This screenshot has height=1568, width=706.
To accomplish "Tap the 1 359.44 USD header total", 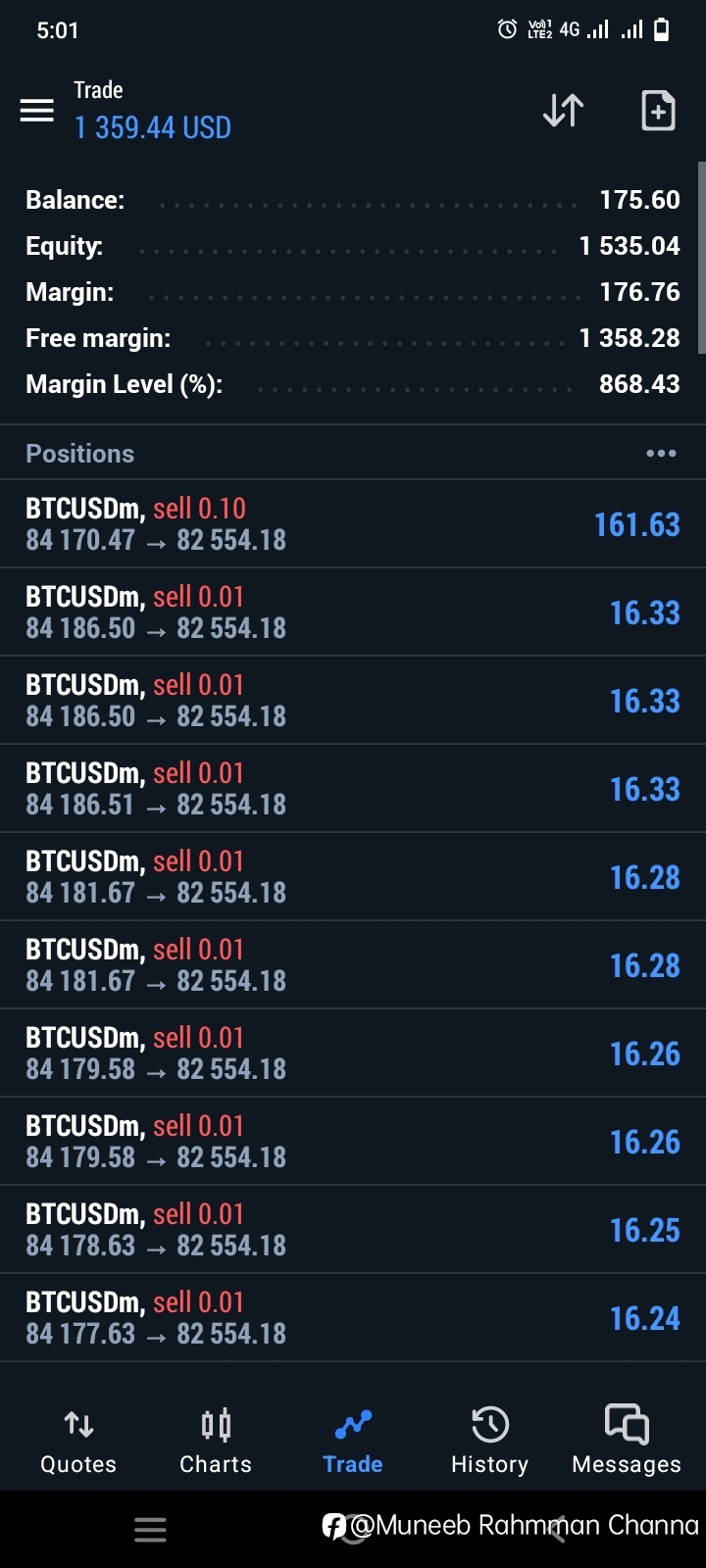I will point(153,127).
